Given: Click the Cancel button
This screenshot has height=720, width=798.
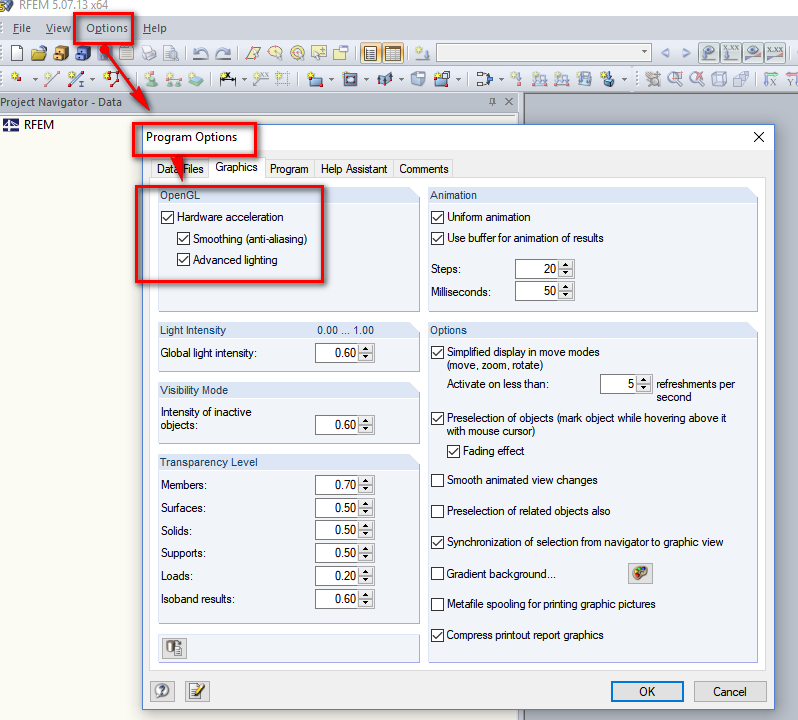Looking at the screenshot, I should click(x=730, y=692).
